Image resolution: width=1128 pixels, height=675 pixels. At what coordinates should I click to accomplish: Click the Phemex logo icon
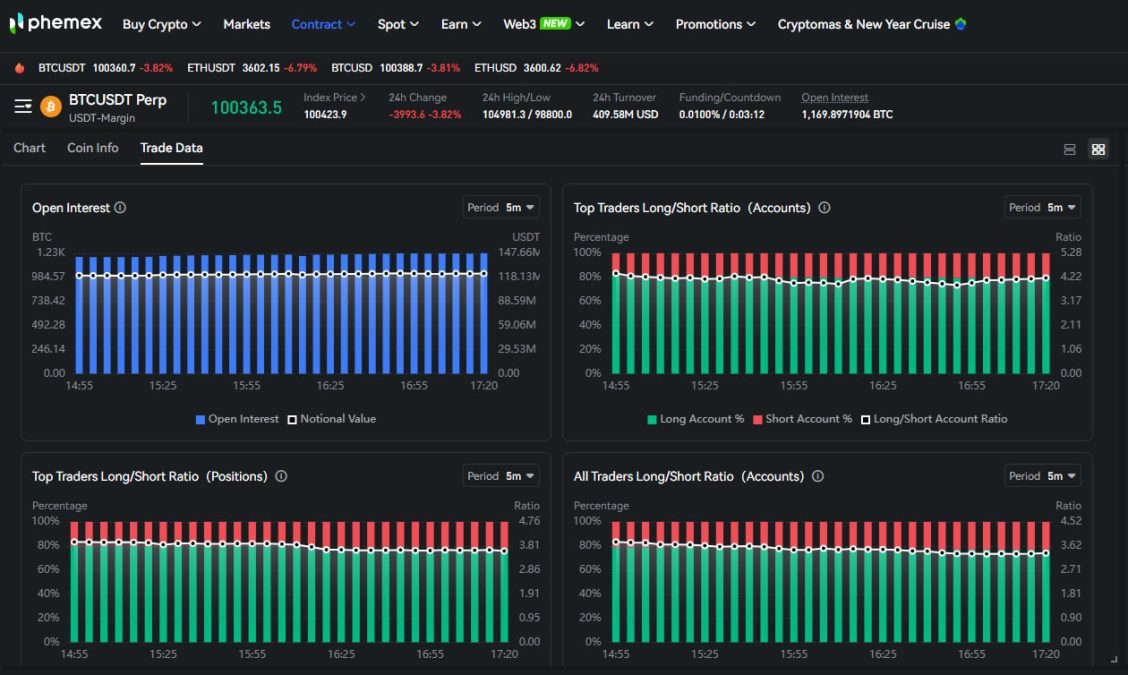tap(16, 23)
